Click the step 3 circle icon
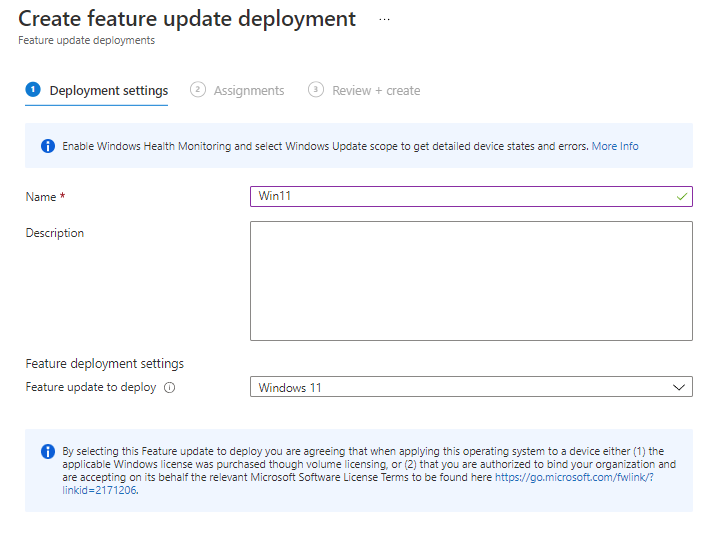Viewport: 715px width, 536px height. (x=316, y=90)
